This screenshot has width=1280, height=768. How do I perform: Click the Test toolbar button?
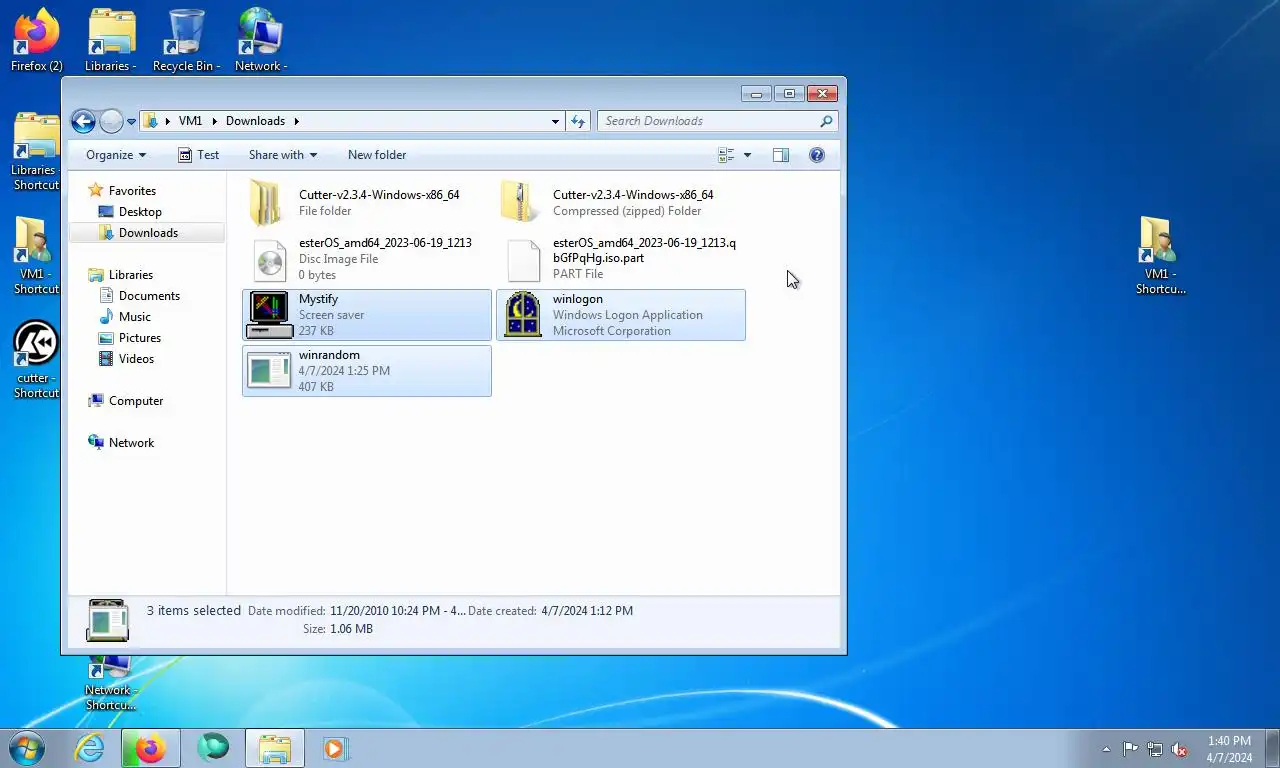[x=198, y=155]
